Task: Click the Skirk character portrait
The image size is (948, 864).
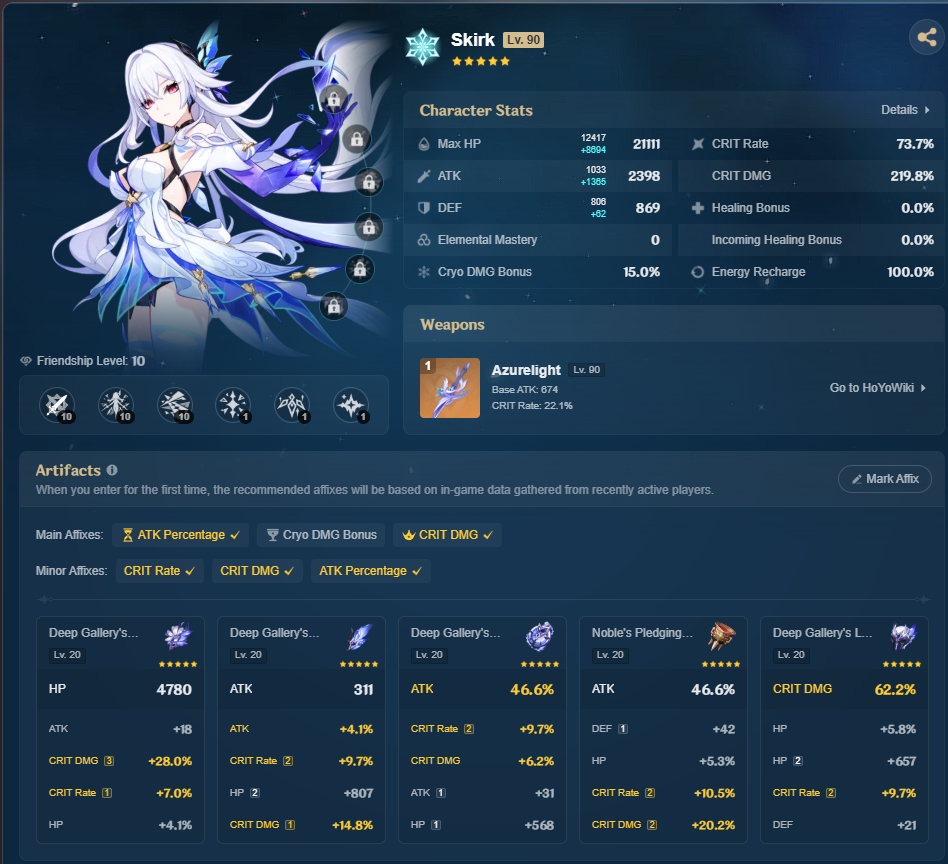Action: click(x=206, y=187)
